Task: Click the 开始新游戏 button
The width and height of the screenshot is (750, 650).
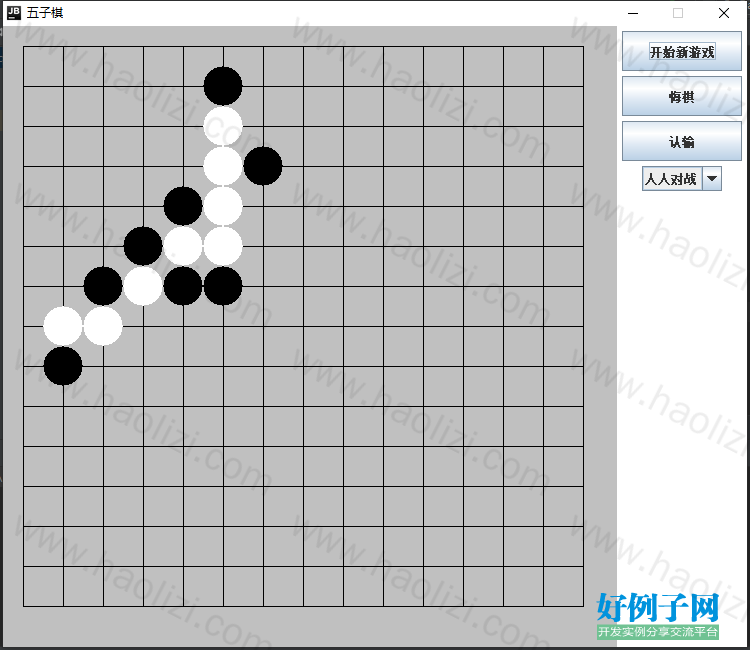Action: 682,51
